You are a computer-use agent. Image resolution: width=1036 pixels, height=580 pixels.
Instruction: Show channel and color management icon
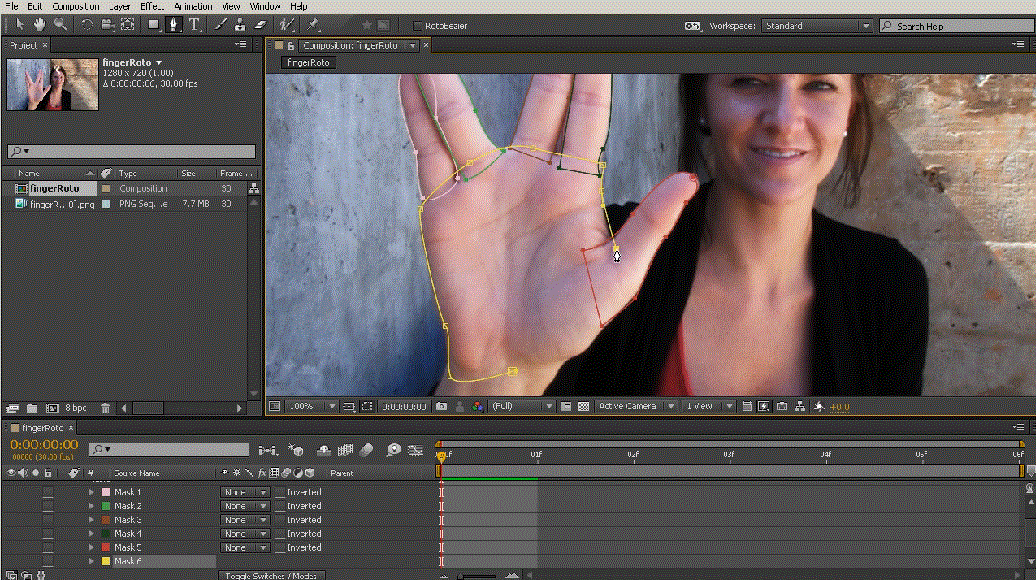point(478,406)
